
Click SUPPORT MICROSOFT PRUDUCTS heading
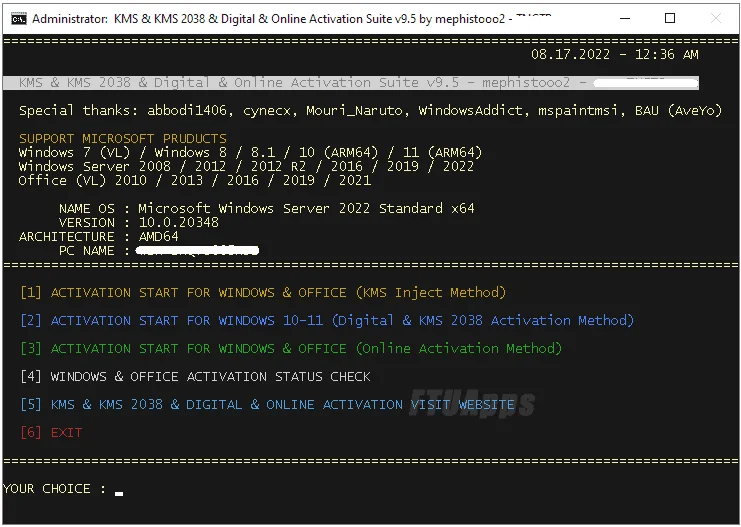(x=122, y=138)
